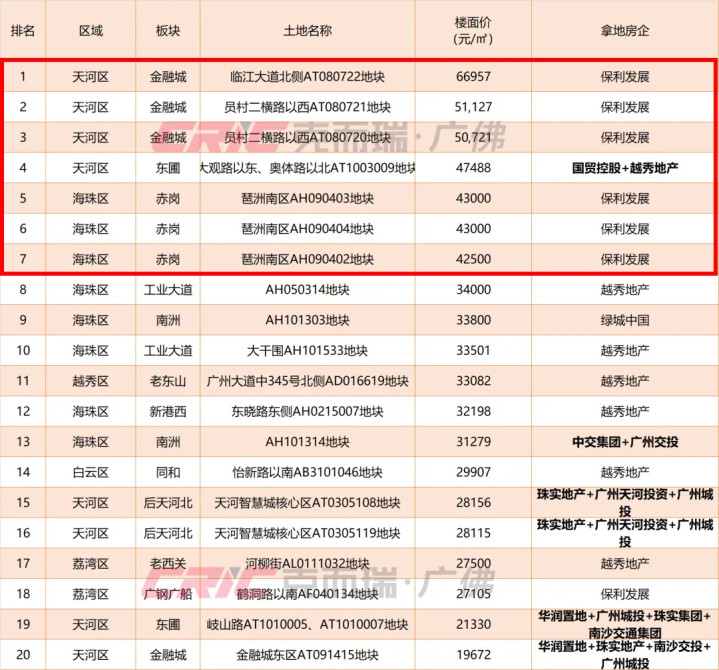This screenshot has width=719, height=670.
Task: Click the rank number 20 cell
Action: [x=23, y=655]
